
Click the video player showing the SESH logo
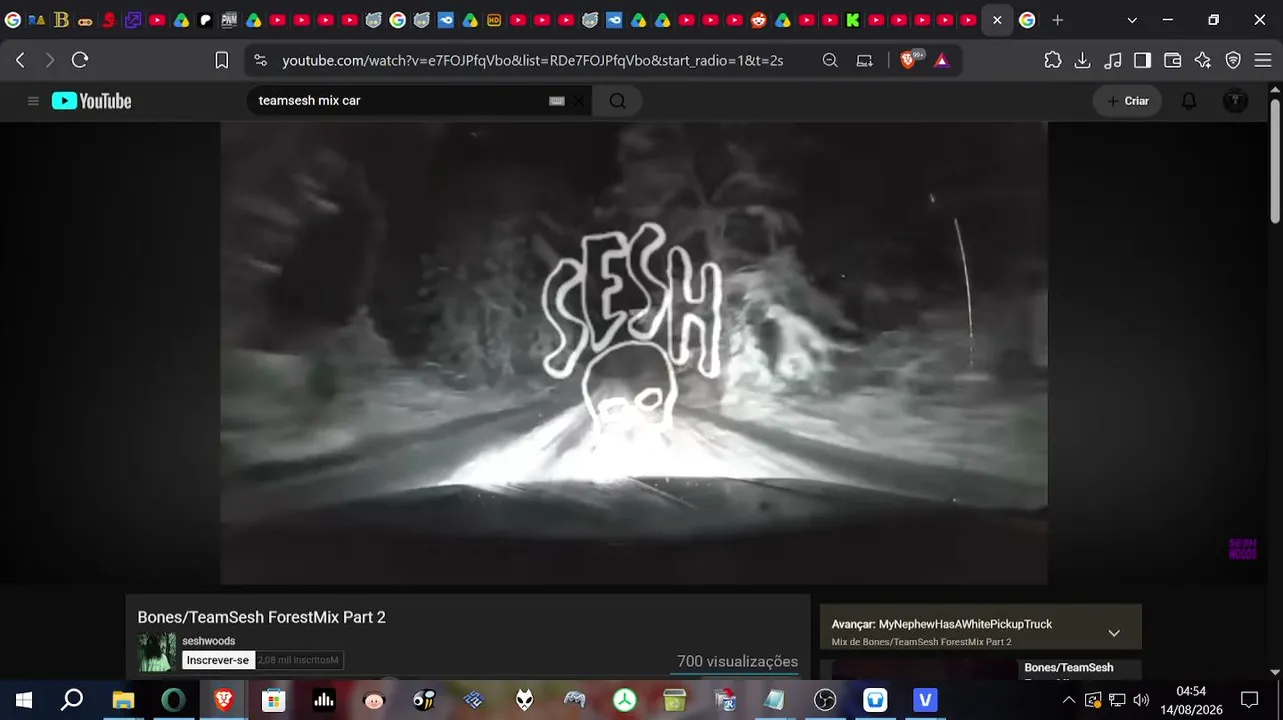tap(634, 353)
